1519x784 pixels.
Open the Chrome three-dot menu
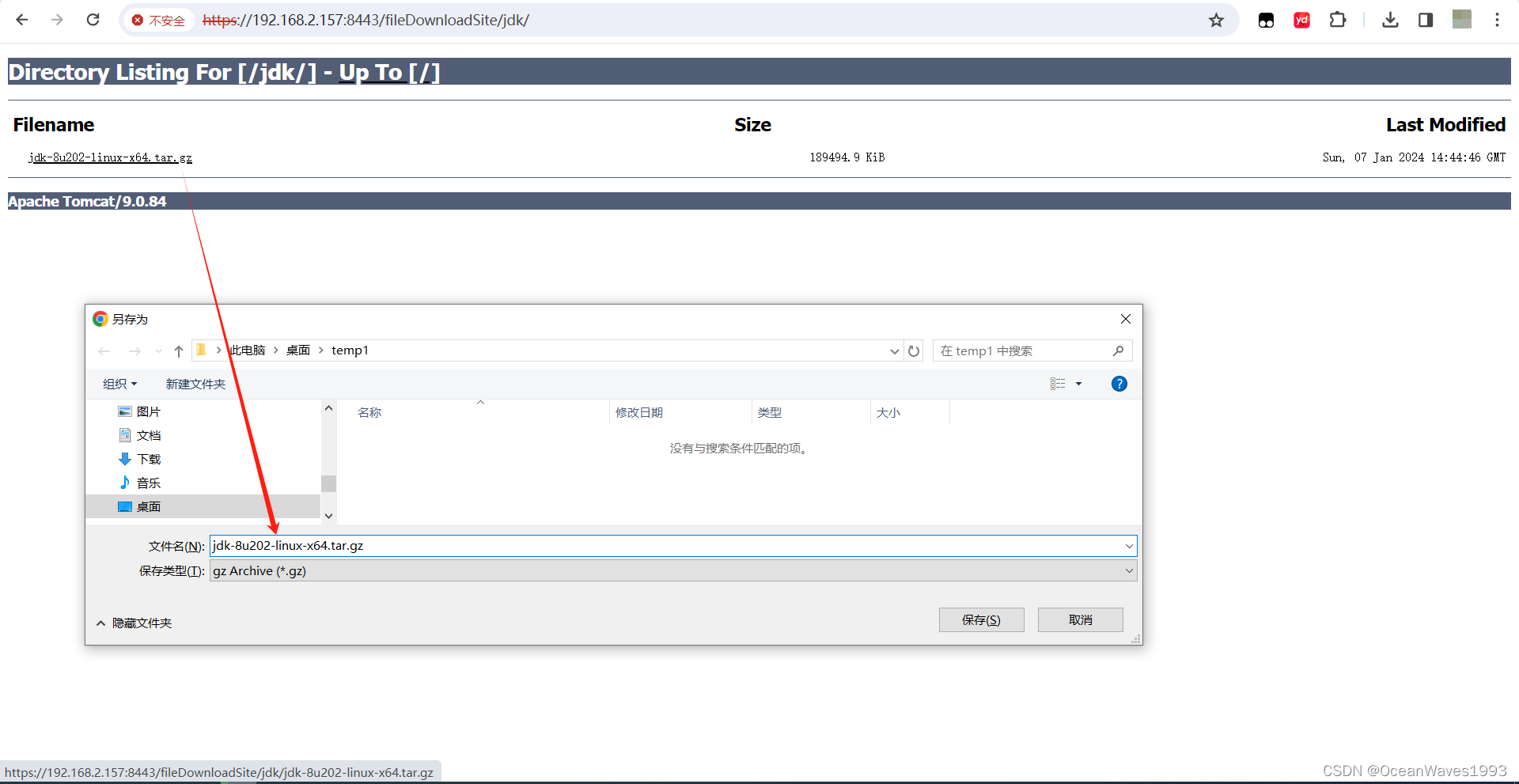[x=1497, y=20]
